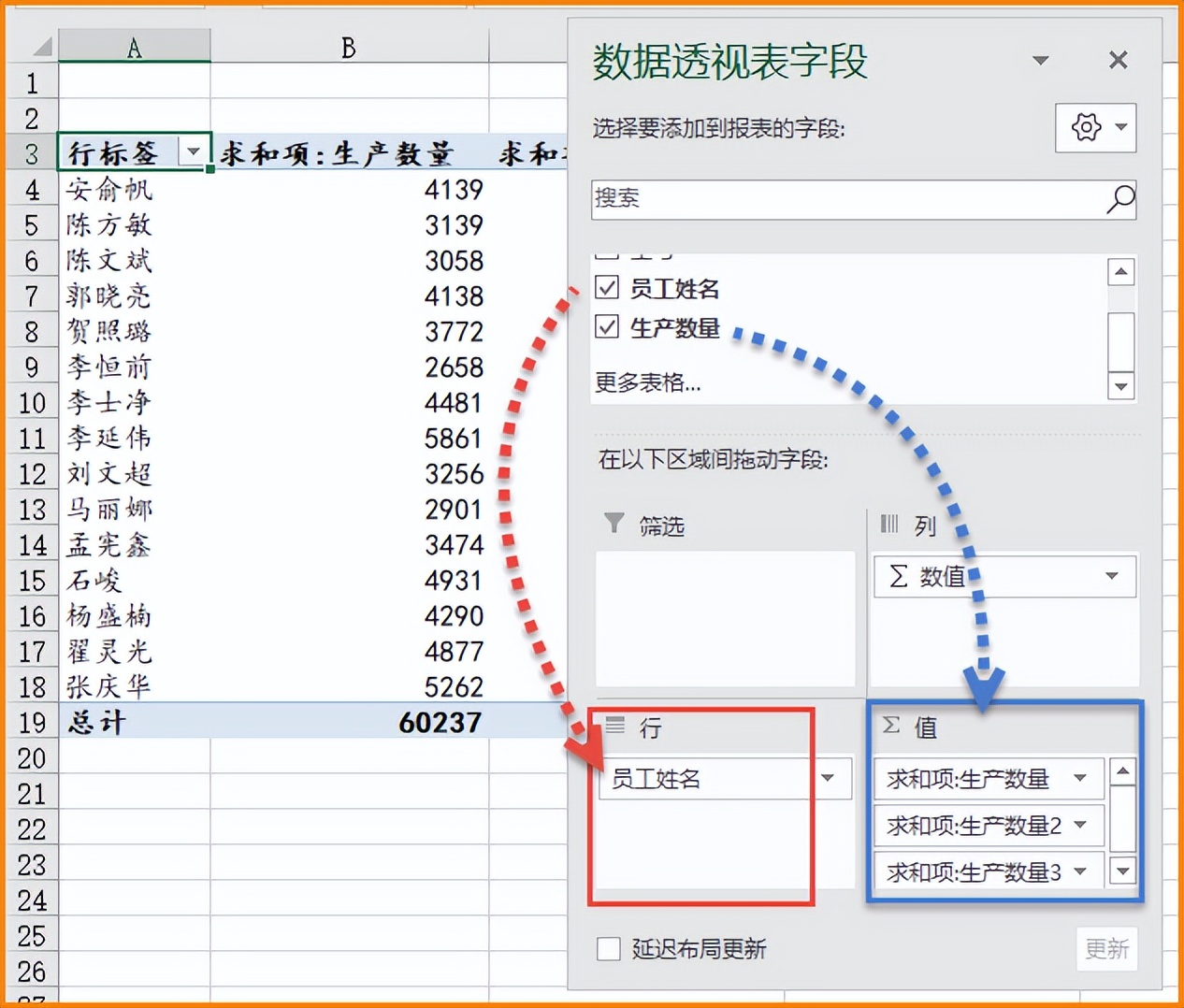Click the search magnifier in the field list

pyautogui.click(x=1119, y=199)
